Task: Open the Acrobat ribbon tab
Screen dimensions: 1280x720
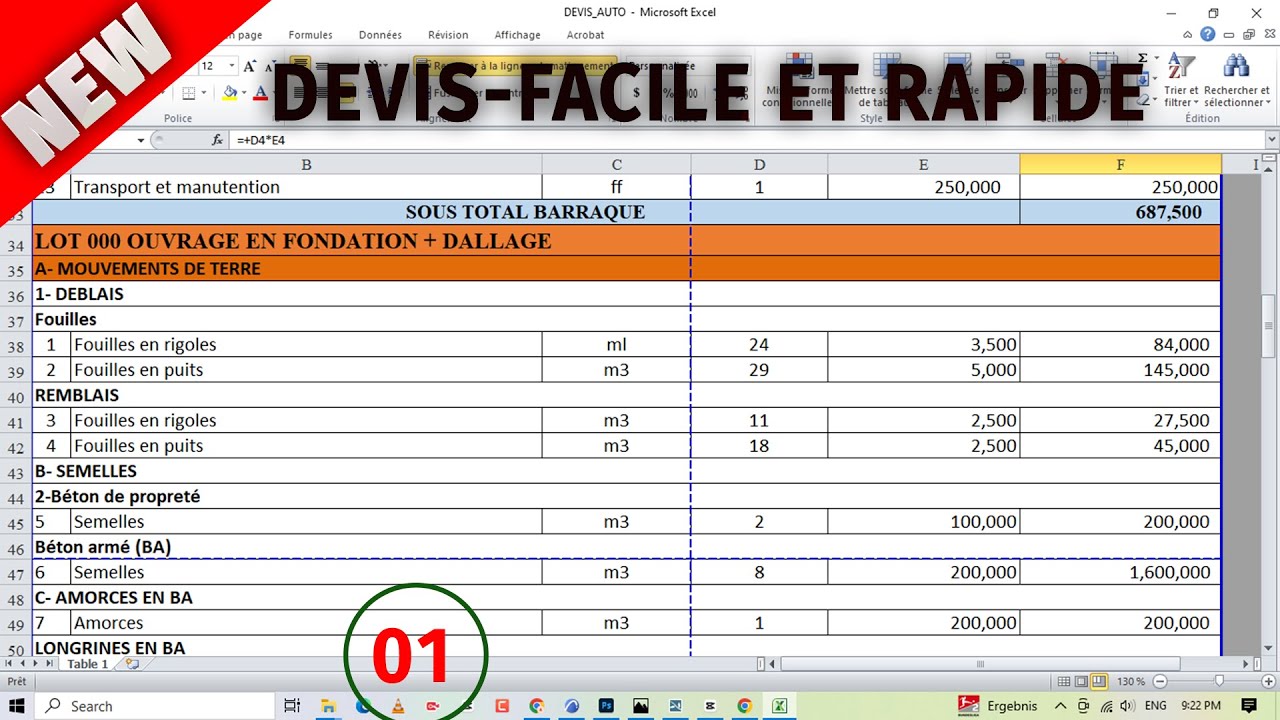Action: coord(585,35)
